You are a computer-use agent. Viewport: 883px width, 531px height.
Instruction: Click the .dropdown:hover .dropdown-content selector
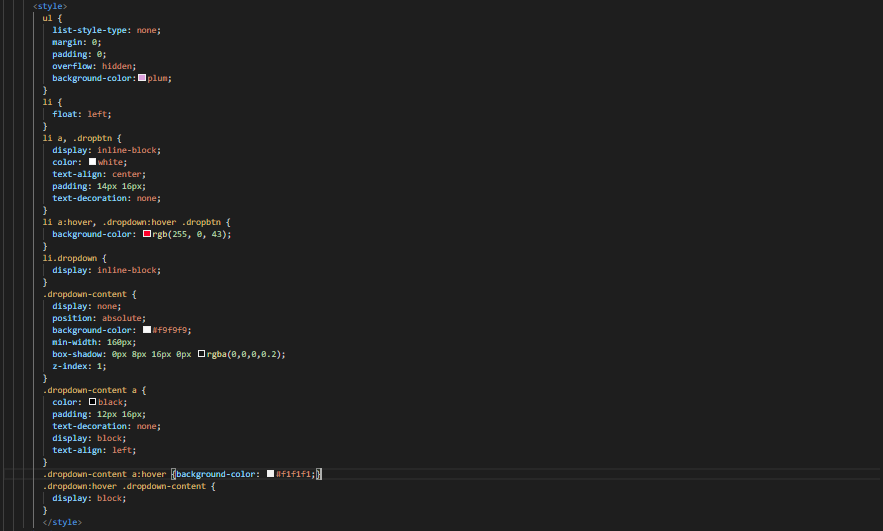point(124,486)
